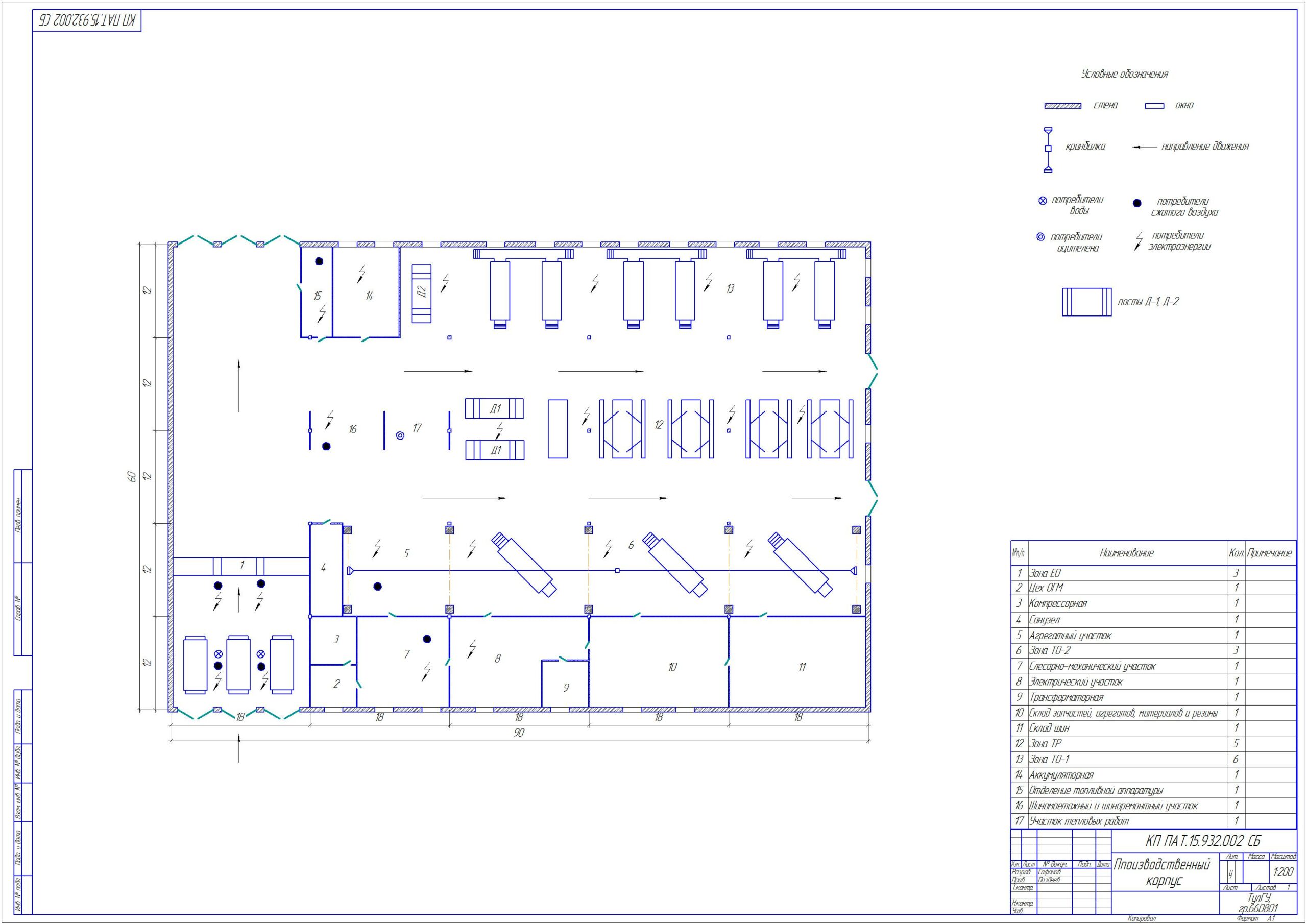Click the developer name 'Сафонов'
Image resolution: width=1307 pixels, height=924 pixels.
[1050, 872]
